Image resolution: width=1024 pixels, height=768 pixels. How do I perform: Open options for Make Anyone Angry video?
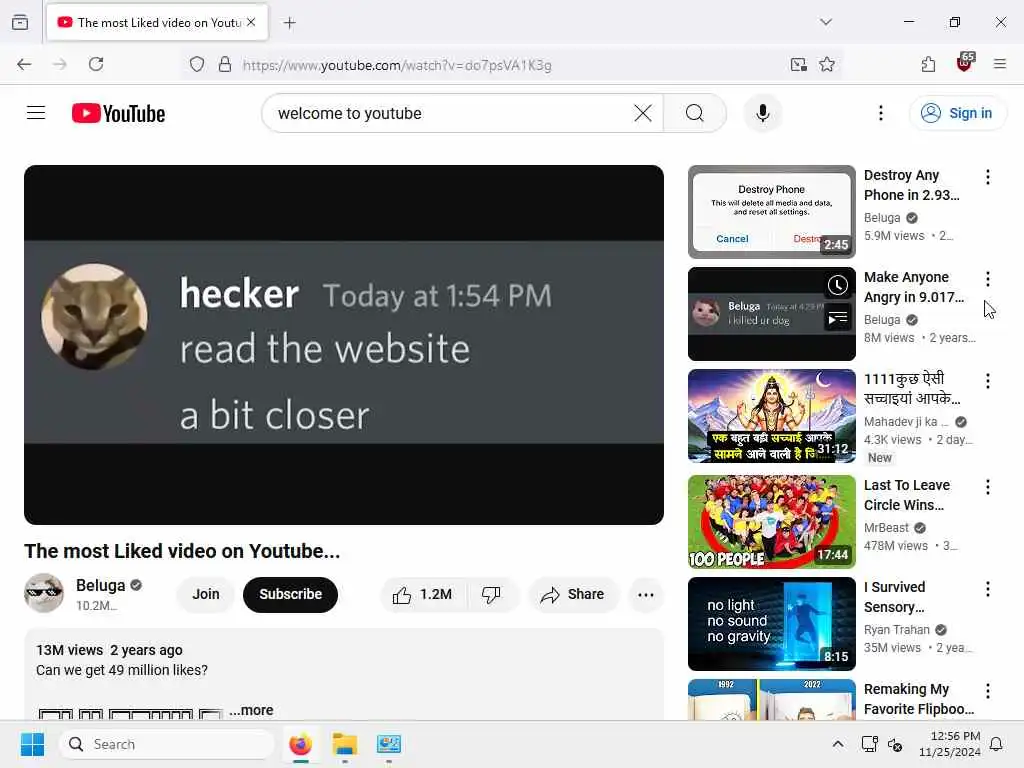987,279
